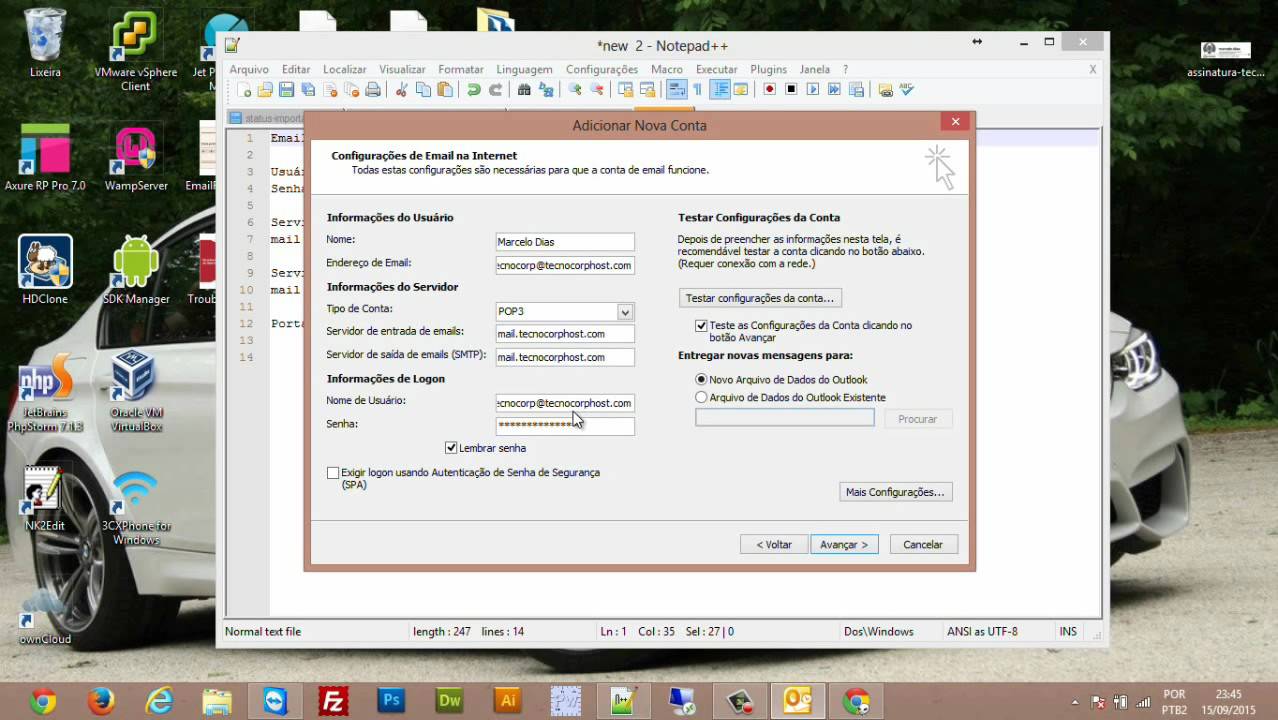Click the Open file icon in Notepad++ toolbar
Viewport: 1278px width, 720px height.
point(264,89)
